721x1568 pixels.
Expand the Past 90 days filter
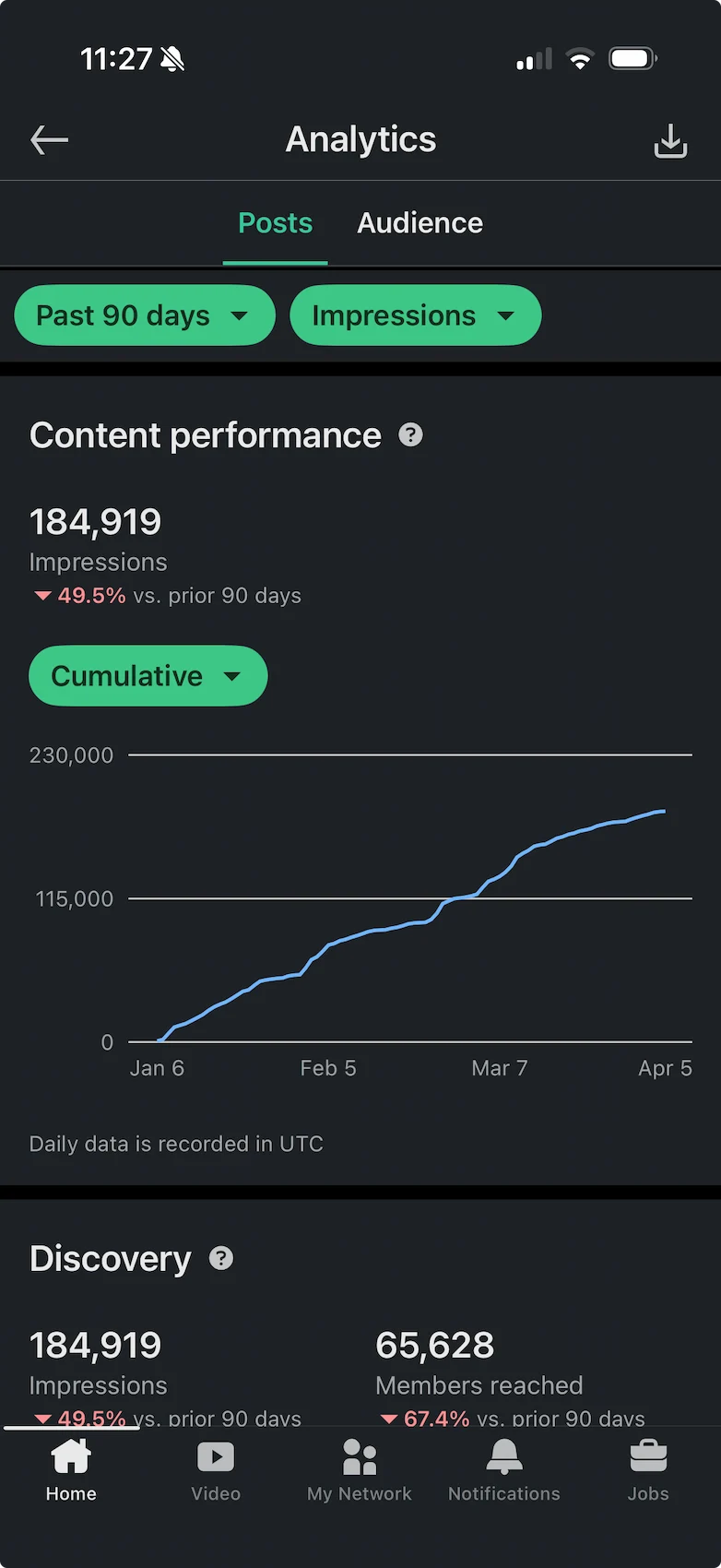coord(144,315)
